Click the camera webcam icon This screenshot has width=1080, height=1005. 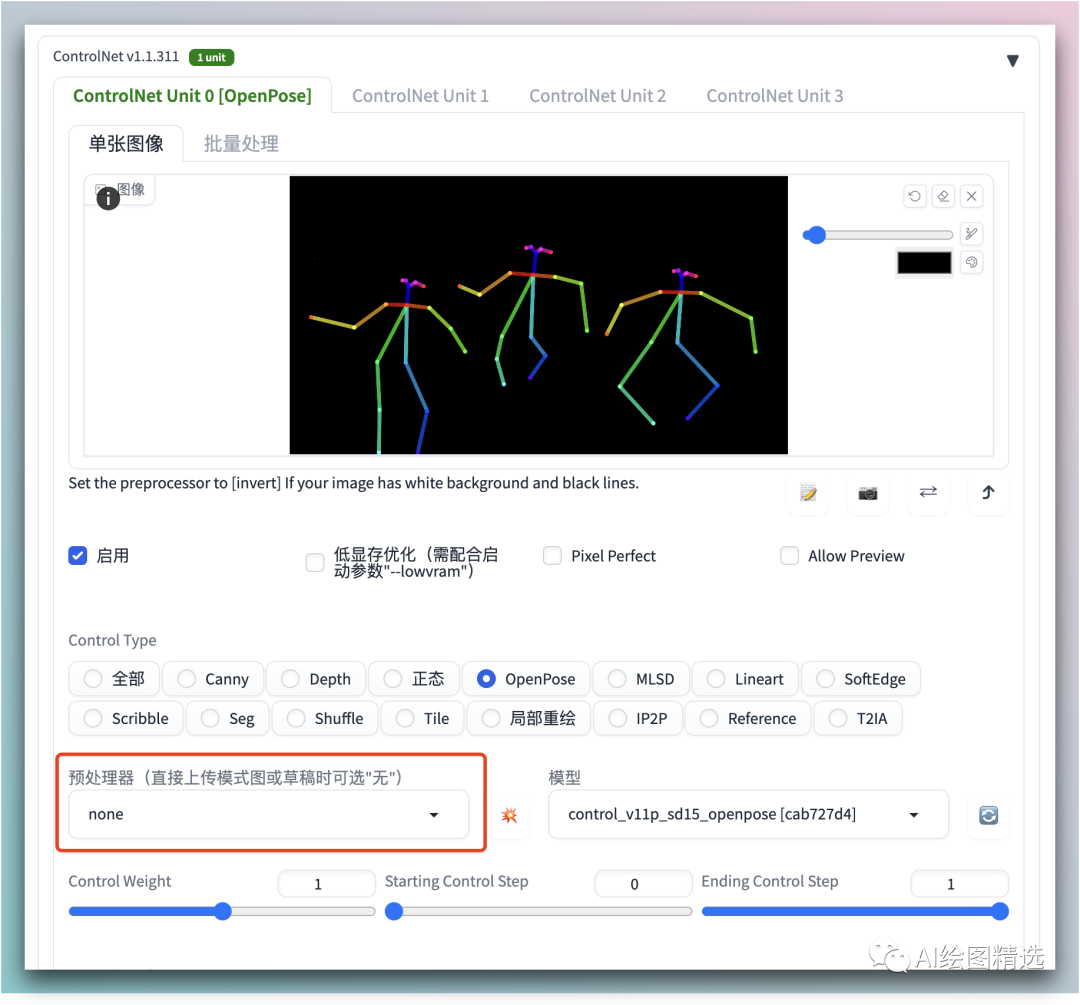pos(868,493)
